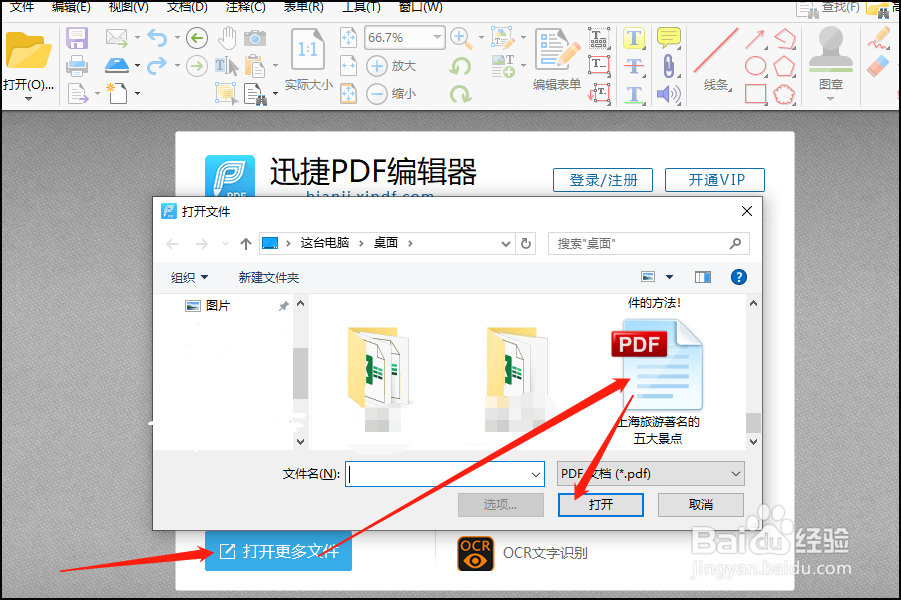Click 新建文件夹 in dialog toolbar
The image size is (901, 600).
[268, 278]
